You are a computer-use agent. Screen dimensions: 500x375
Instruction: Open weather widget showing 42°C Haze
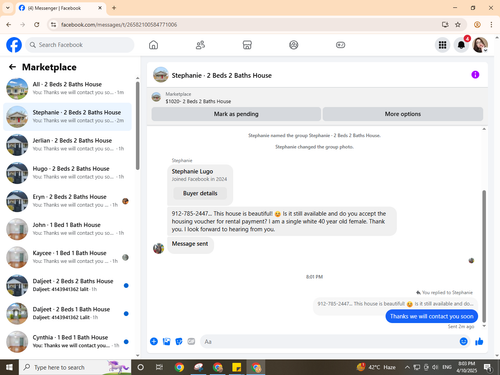point(376,367)
